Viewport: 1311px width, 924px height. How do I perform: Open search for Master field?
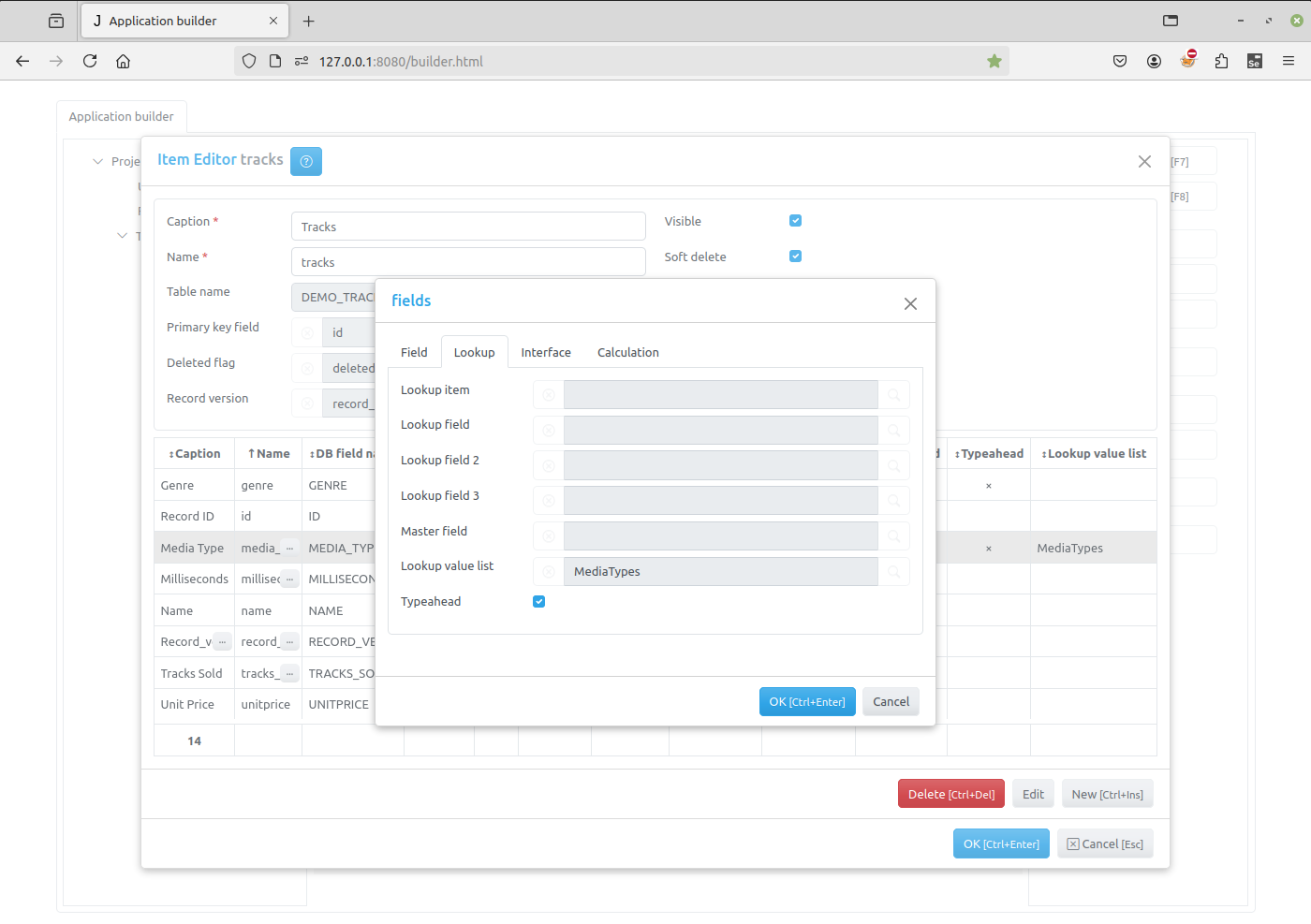click(894, 536)
